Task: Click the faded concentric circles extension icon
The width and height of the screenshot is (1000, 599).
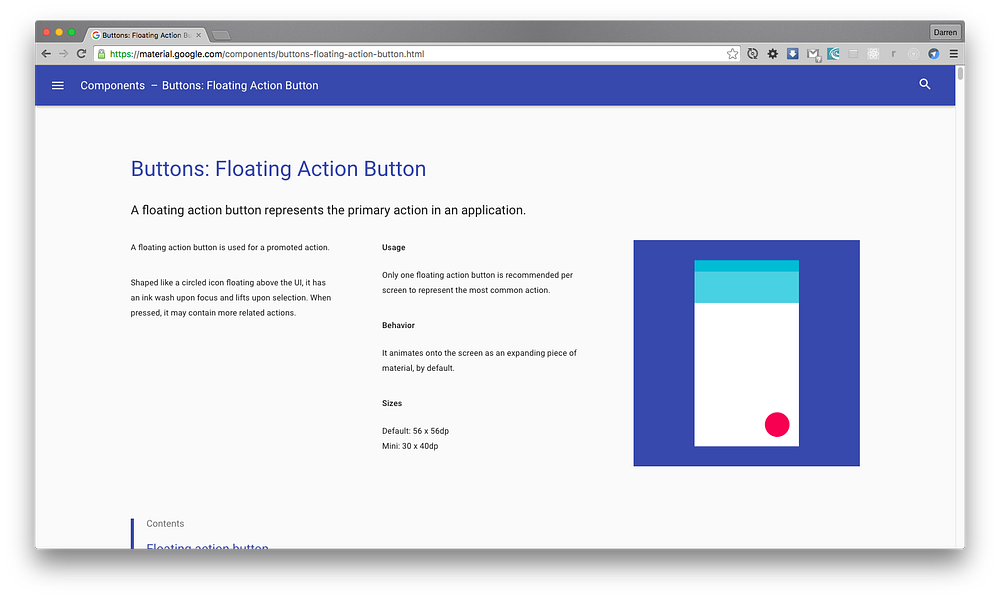Action: (x=913, y=54)
